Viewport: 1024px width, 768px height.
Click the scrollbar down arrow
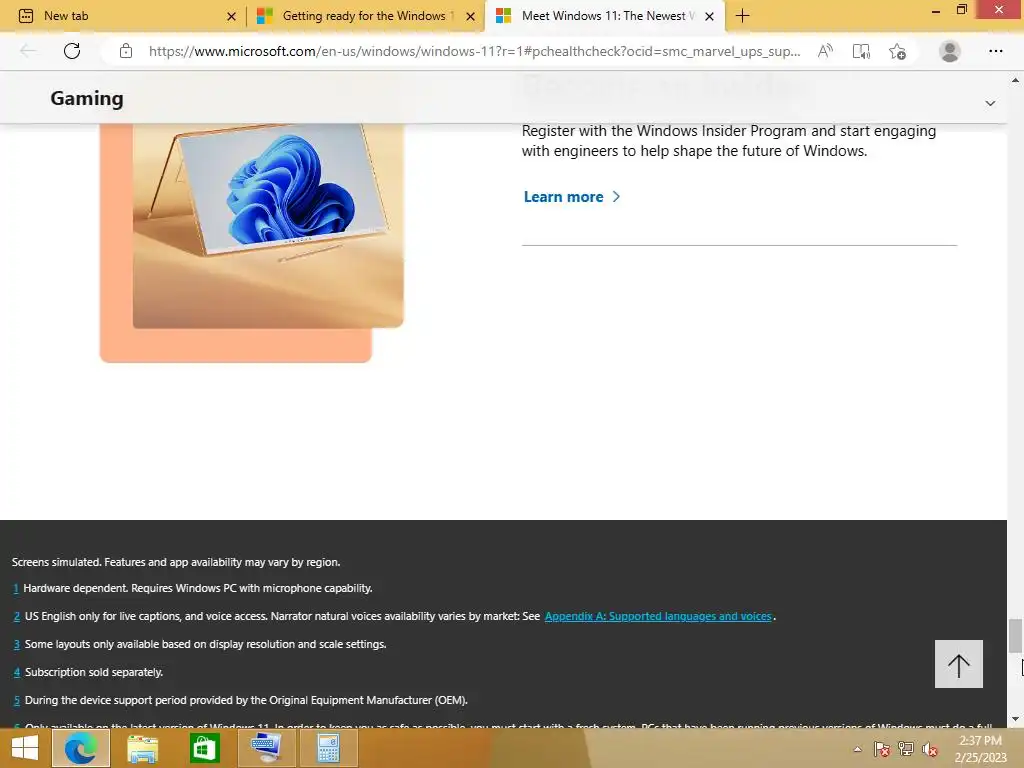[x=1015, y=719]
